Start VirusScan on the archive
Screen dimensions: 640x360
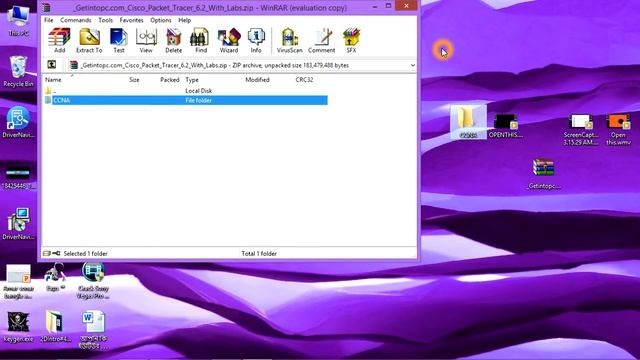click(289, 40)
